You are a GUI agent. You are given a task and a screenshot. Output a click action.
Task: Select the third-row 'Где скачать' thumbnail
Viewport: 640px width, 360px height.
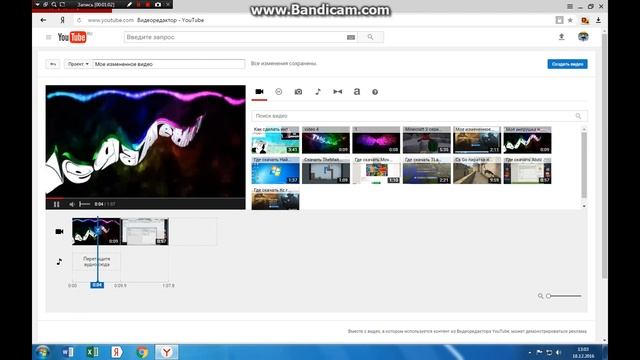[276, 198]
